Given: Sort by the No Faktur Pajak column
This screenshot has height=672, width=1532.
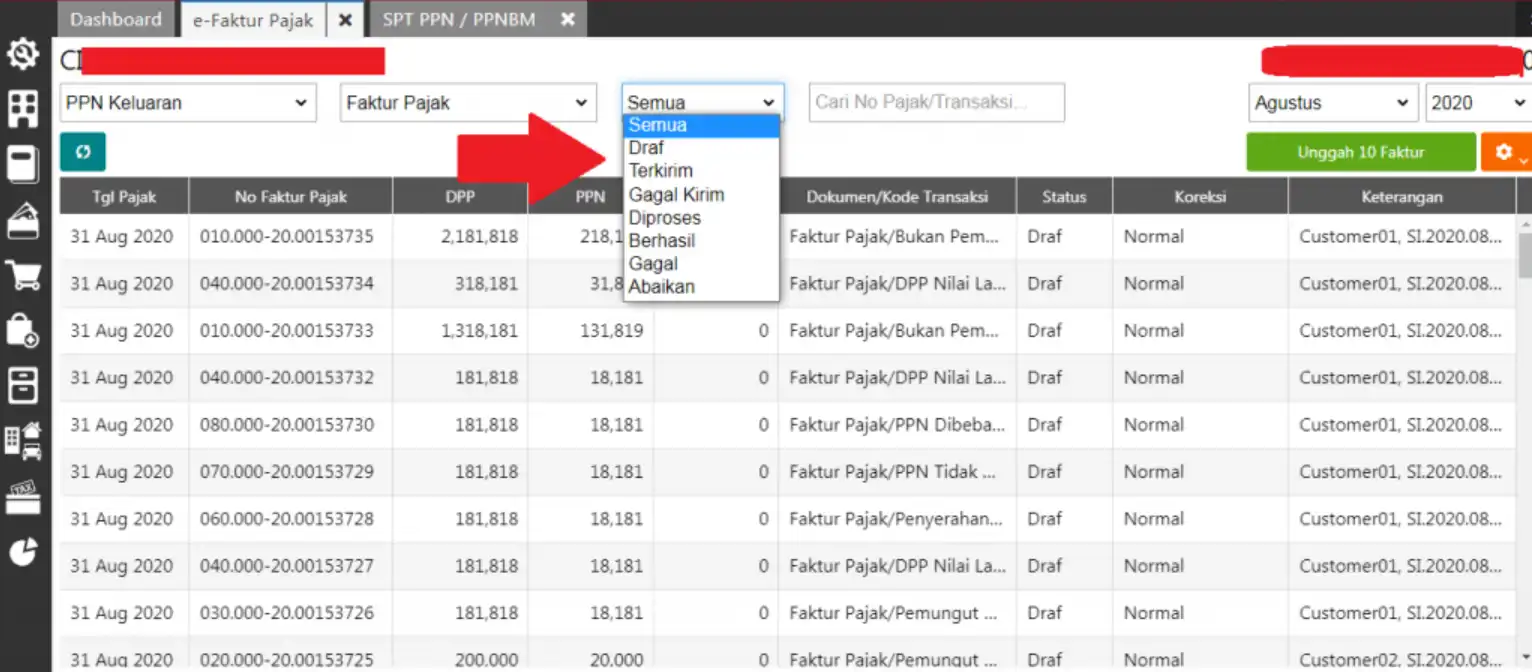Looking at the screenshot, I should [291, 197].
